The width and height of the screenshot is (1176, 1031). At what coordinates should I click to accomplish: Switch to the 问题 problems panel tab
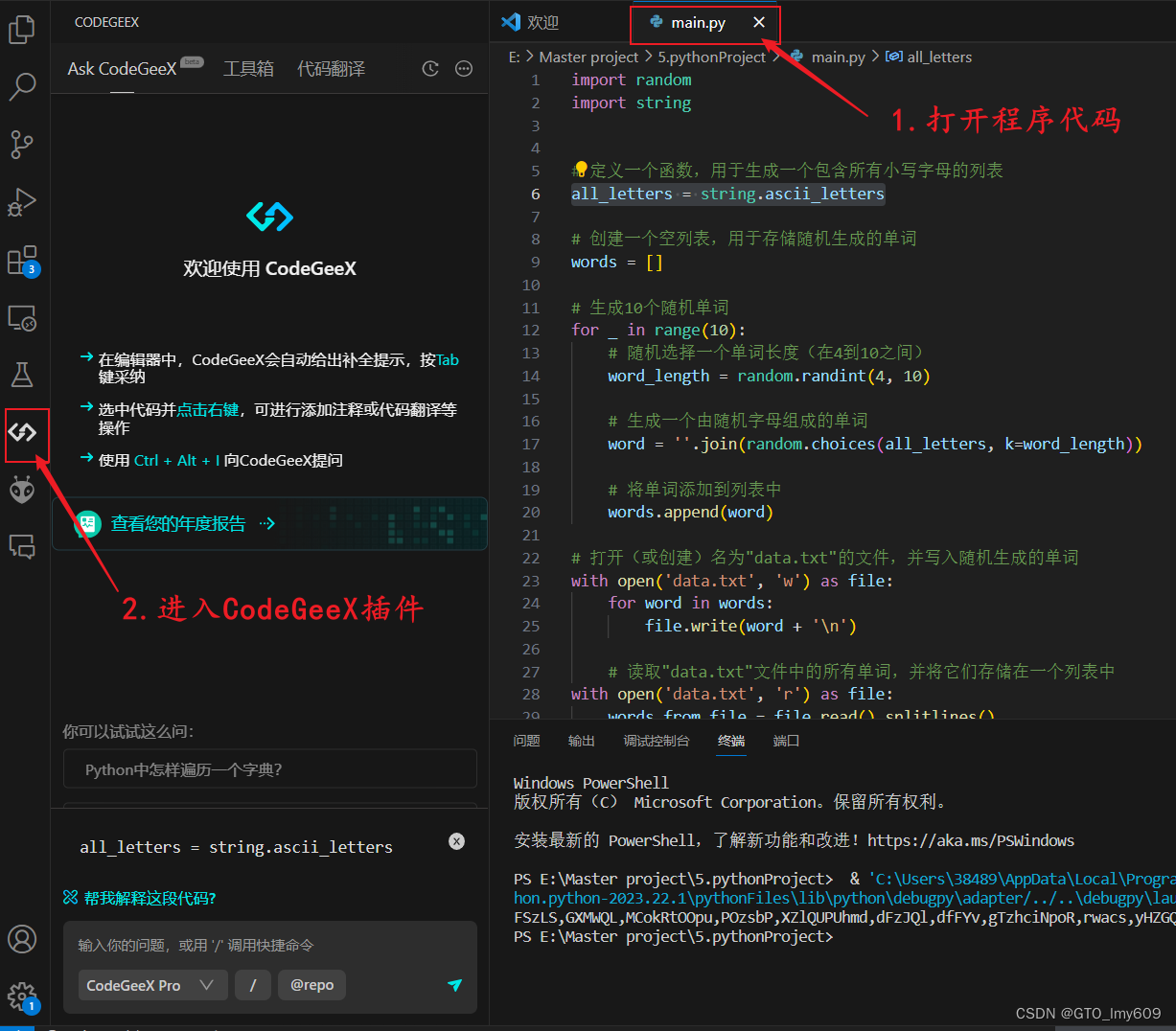tap(526, 741)
